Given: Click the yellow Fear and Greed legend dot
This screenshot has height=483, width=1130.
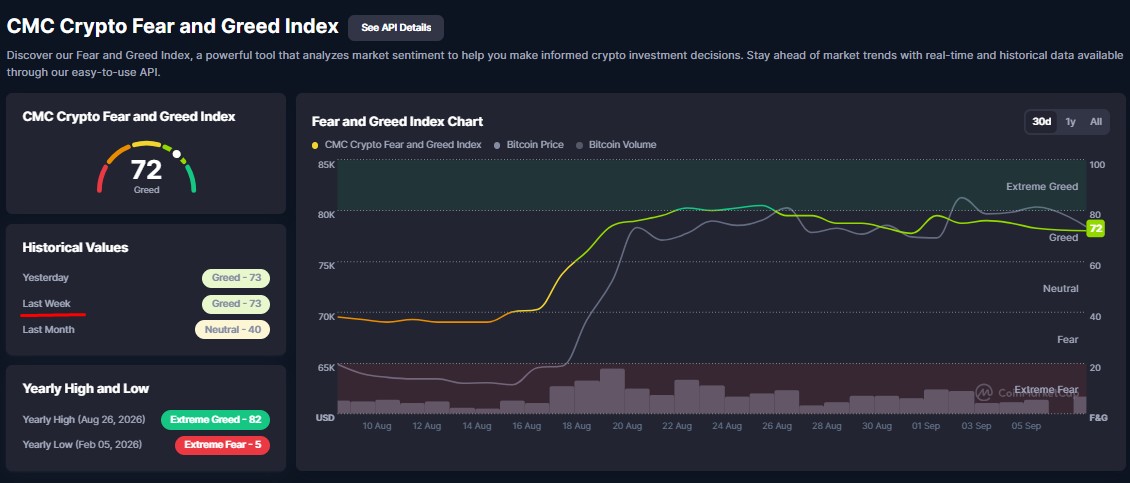Looking at the screenshot, I should [x=315, y=146].
